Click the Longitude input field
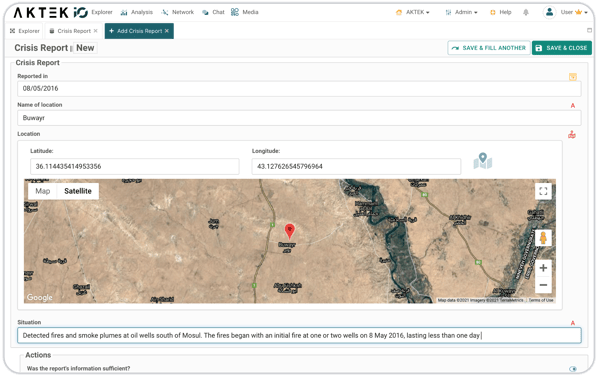This screenshot has width=600, height=376. pos(356,166)
